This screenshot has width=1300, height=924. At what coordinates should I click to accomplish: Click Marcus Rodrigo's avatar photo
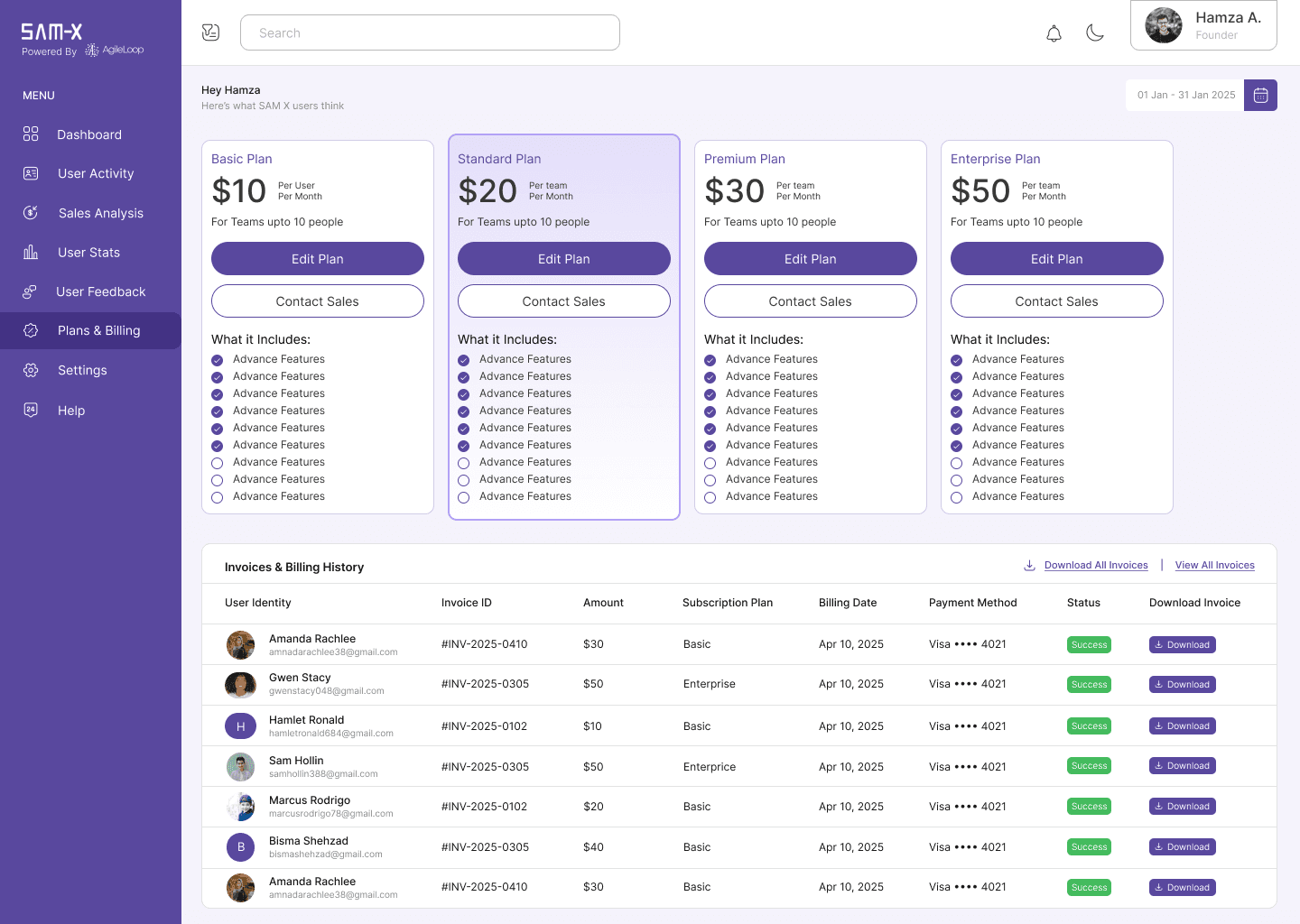pyautogui.click(x=240, y=807)
